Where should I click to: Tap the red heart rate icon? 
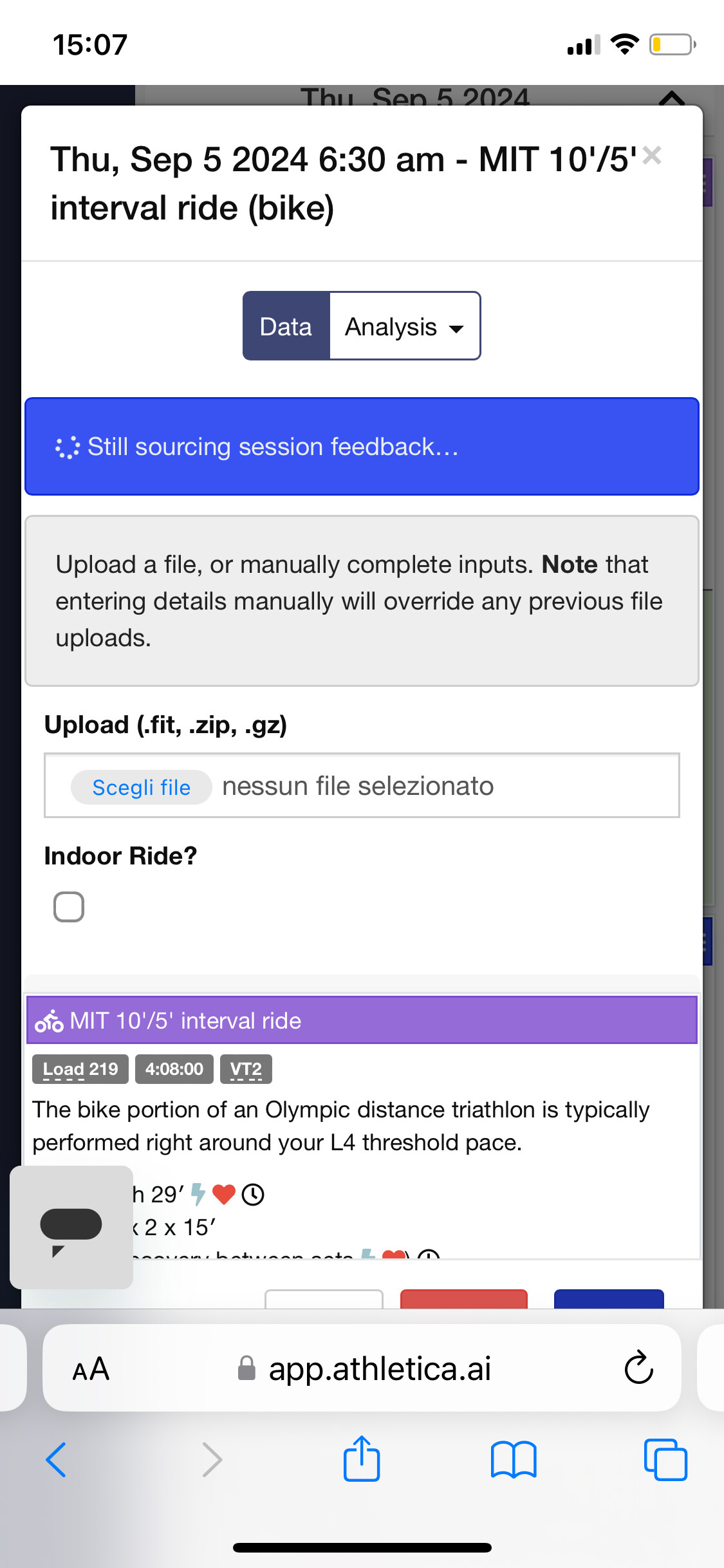(x=223, y=1195)
